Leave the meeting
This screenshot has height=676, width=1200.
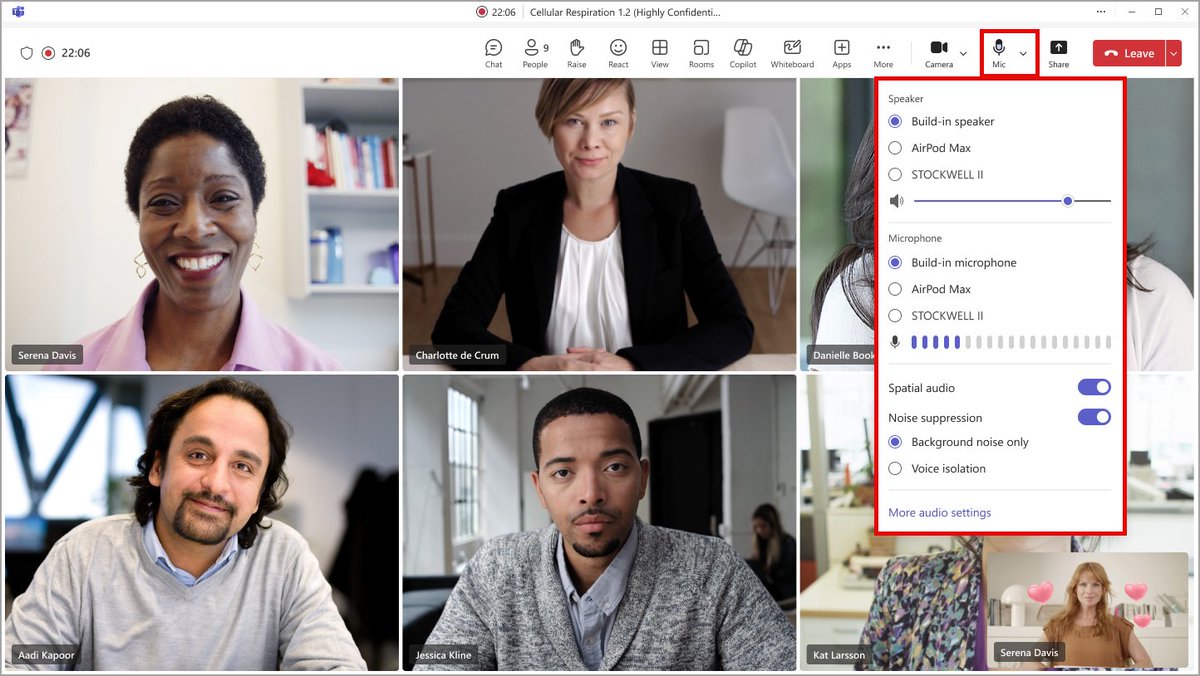tap(1129, 54)
